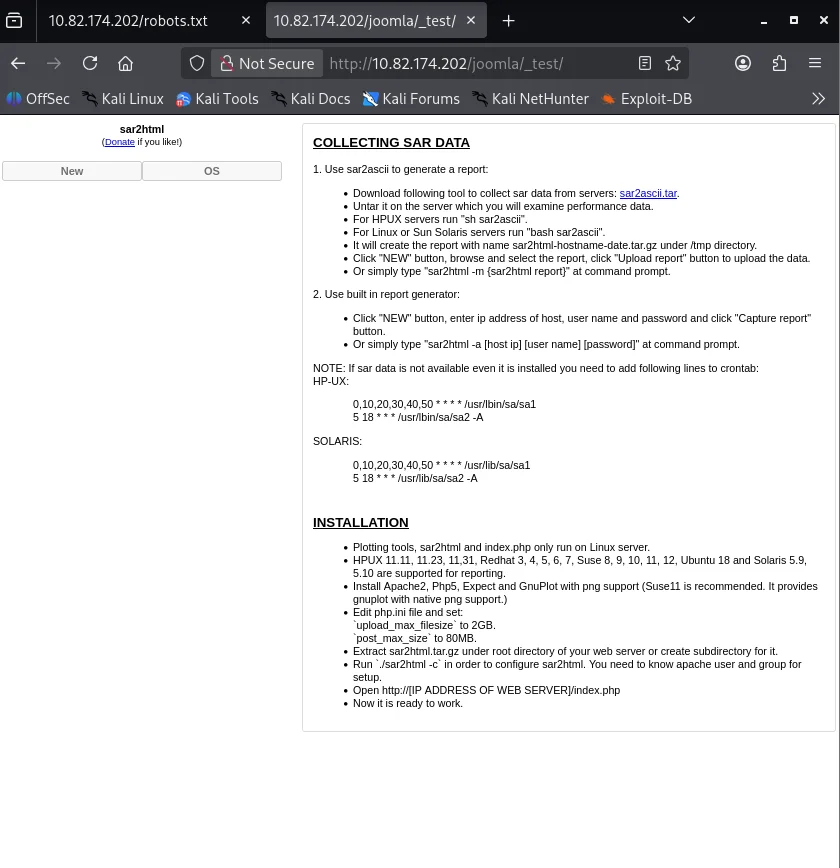Click the Not Secure site info indicator
The image size is (840, 868).
point(266,63)
